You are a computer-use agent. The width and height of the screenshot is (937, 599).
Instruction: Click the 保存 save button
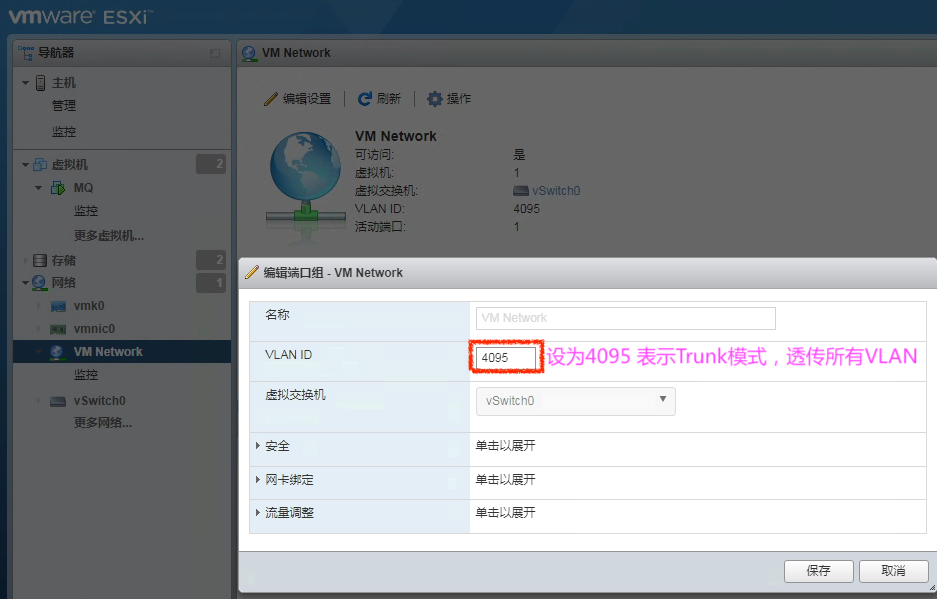tap(819, 571)
